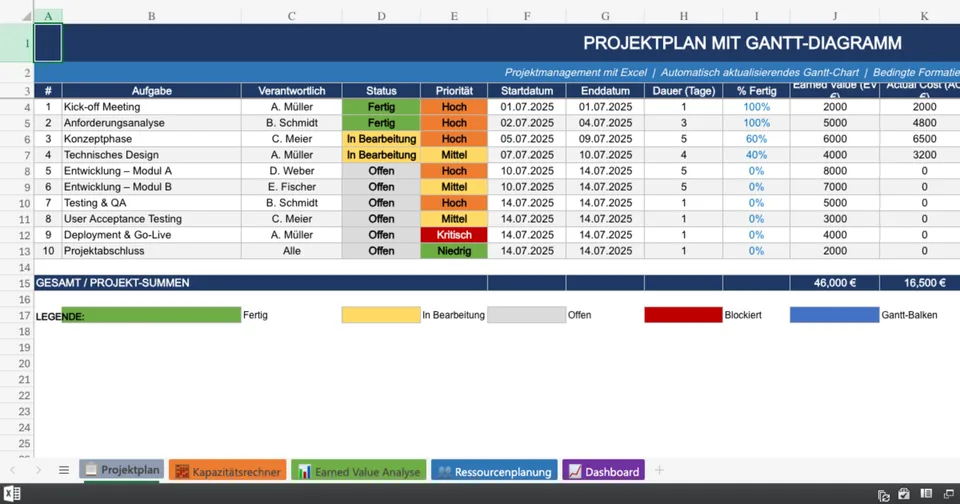Click the last status bar window icon

[948, 494]
